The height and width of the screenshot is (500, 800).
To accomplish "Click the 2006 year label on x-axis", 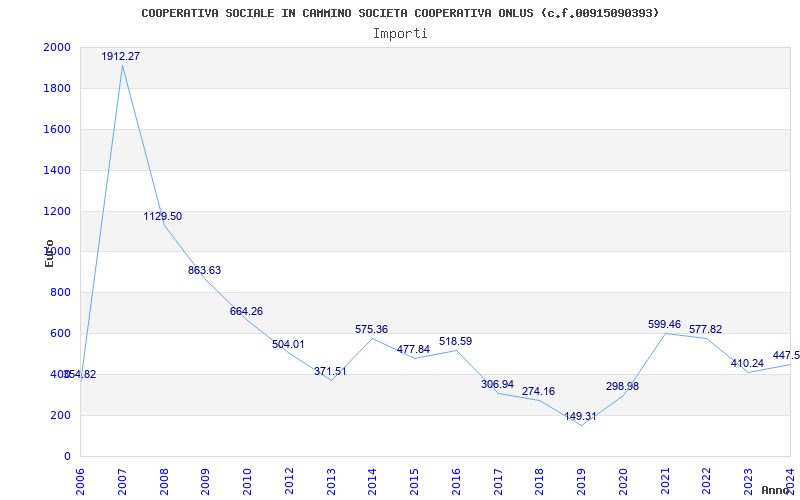I will (81, 481).
